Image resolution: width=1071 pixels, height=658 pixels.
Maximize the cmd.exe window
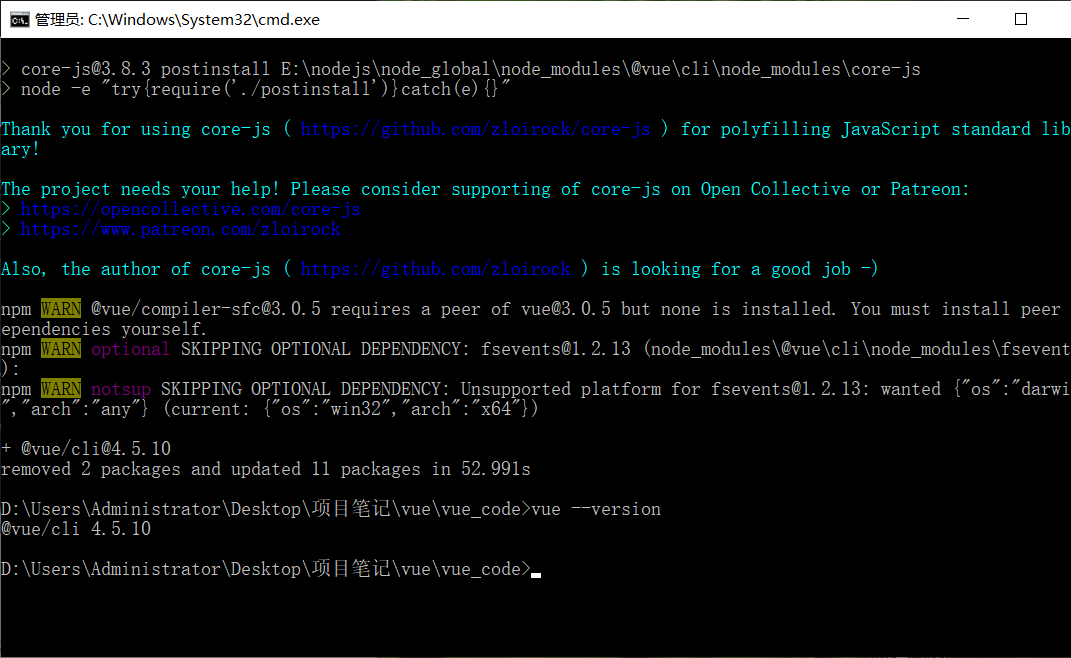[1020, 19]
